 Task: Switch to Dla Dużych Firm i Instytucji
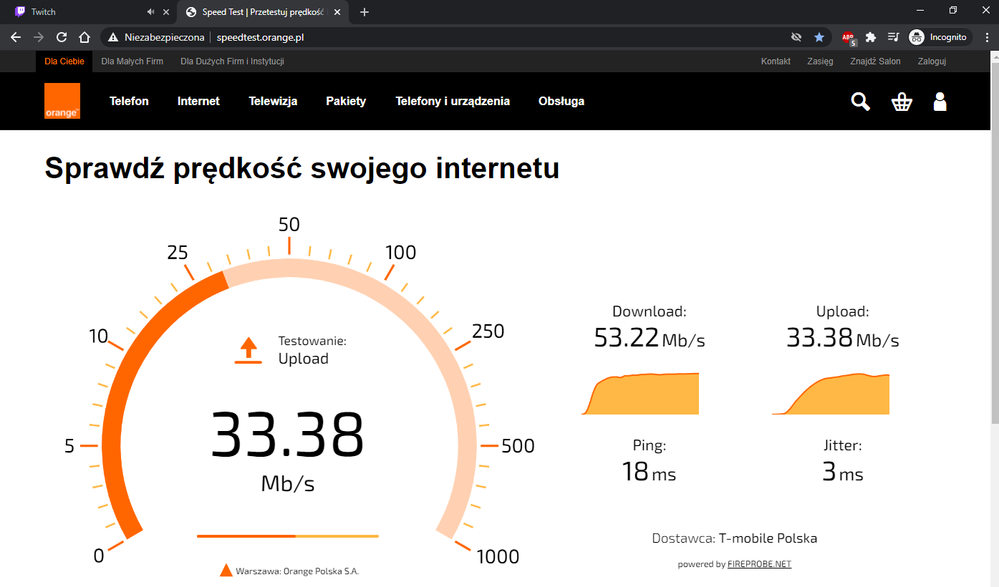coord(232,61)
